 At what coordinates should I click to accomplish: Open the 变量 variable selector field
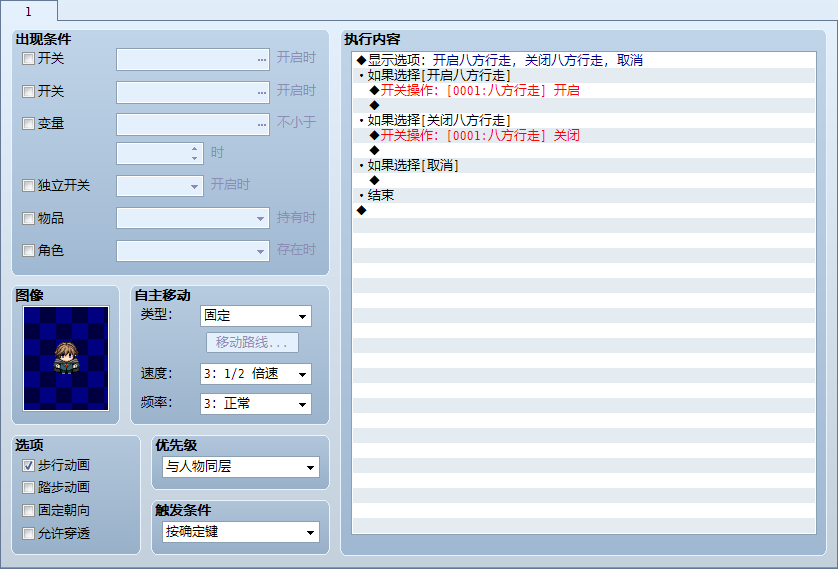click(x=193, y=124)
